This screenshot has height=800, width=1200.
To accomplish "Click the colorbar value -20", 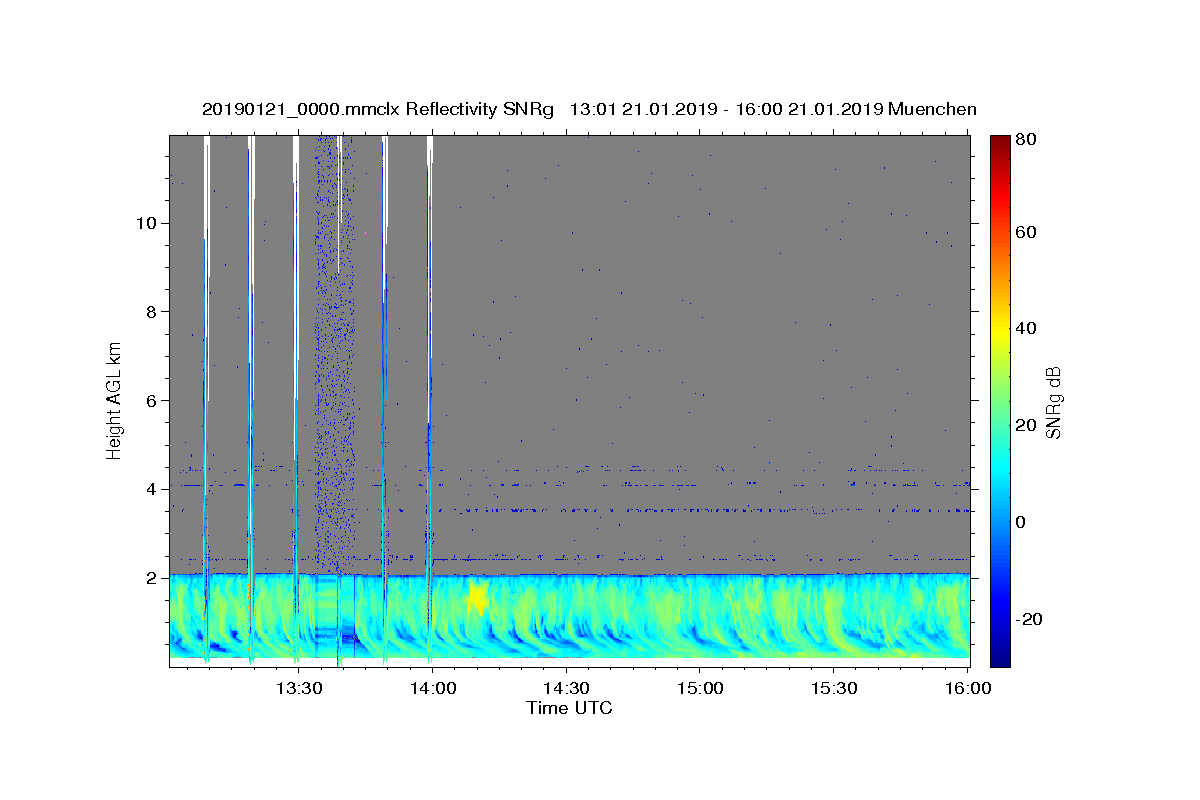I will pos(1031,619).
